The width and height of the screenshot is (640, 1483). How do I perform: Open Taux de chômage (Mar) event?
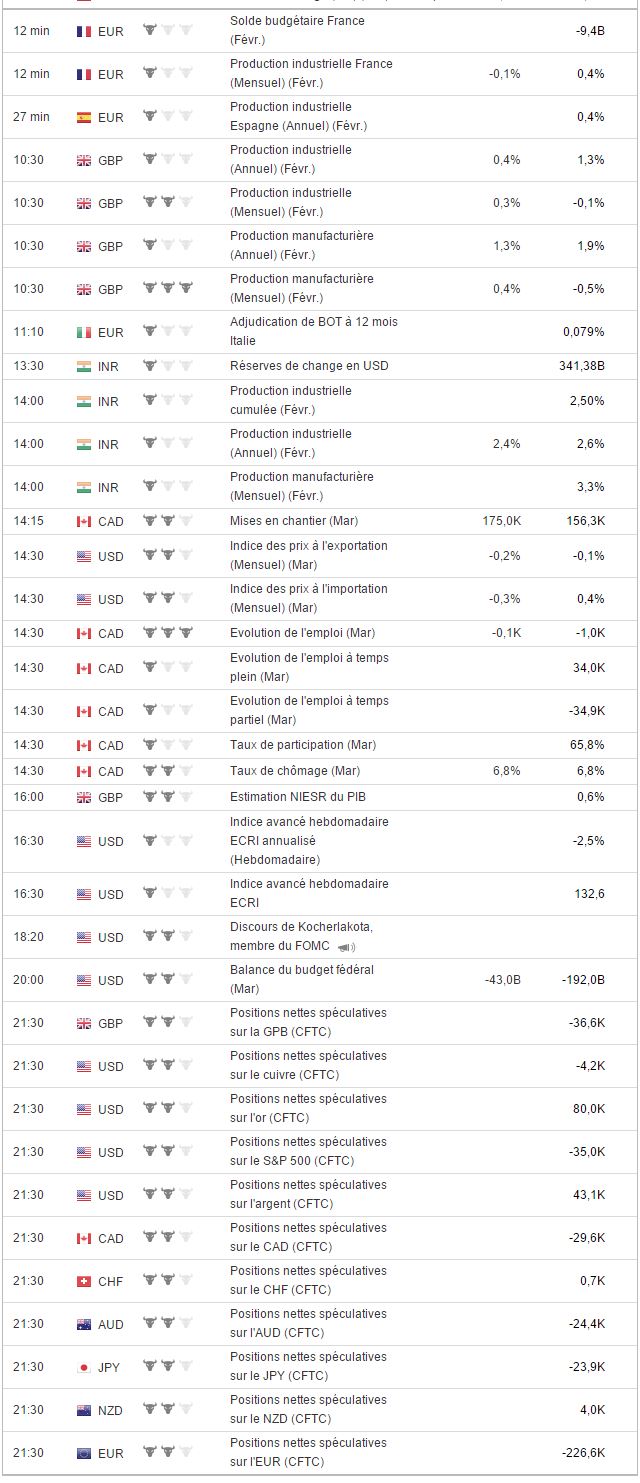click(x=294, y=771)
